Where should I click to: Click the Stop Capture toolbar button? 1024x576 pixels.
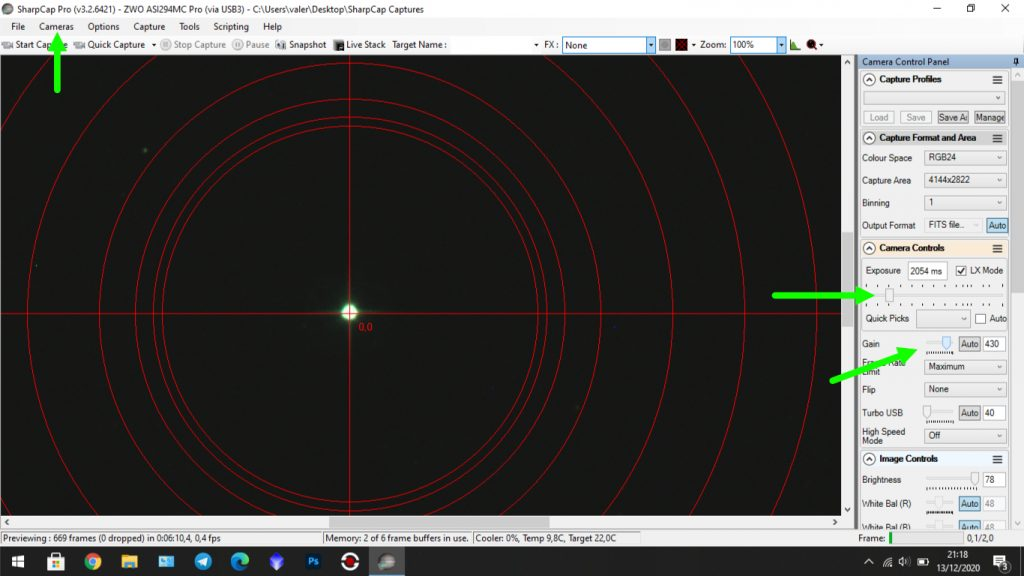[x=193, y=44]
